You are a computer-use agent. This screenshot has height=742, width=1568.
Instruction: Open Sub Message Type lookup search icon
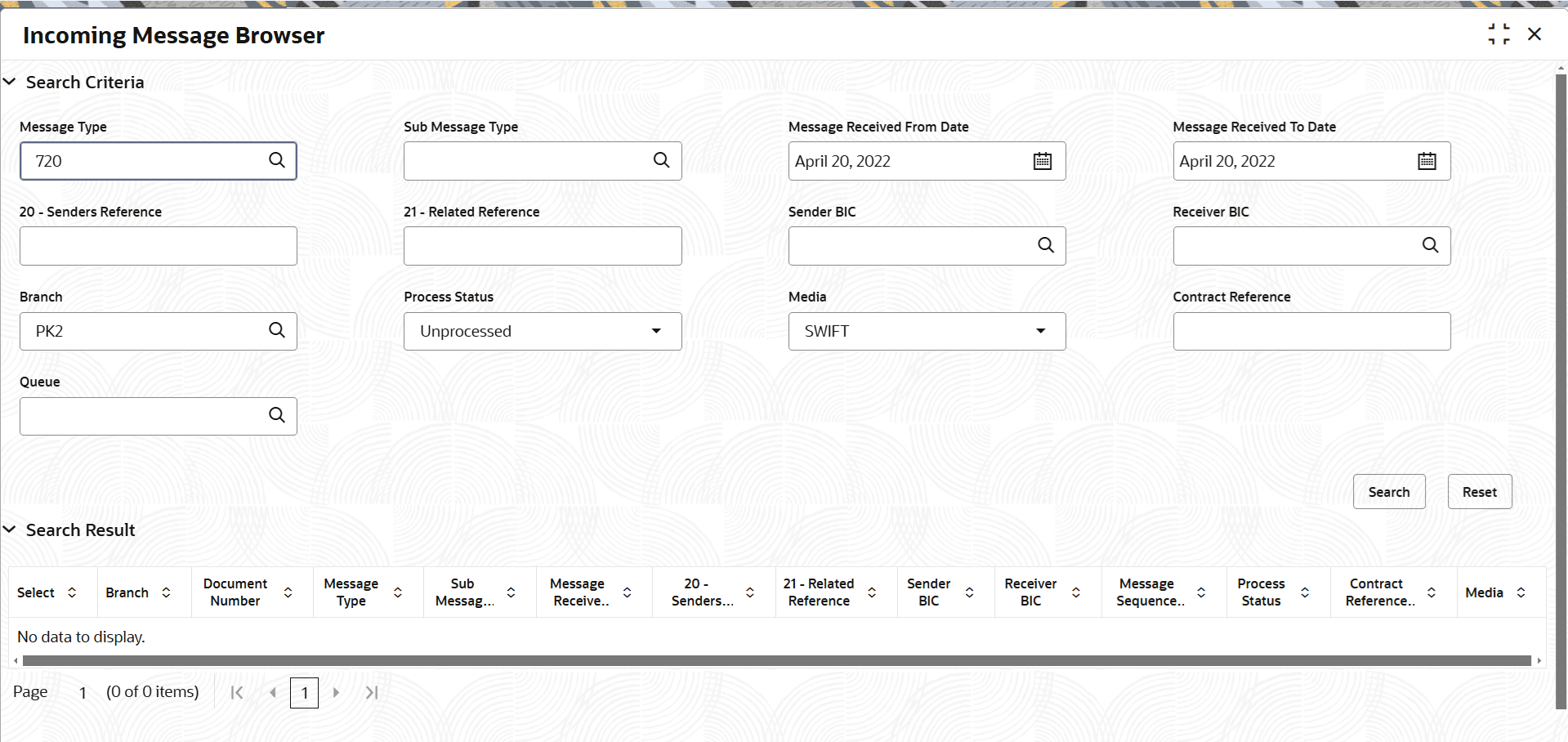[x=662, y=160]
